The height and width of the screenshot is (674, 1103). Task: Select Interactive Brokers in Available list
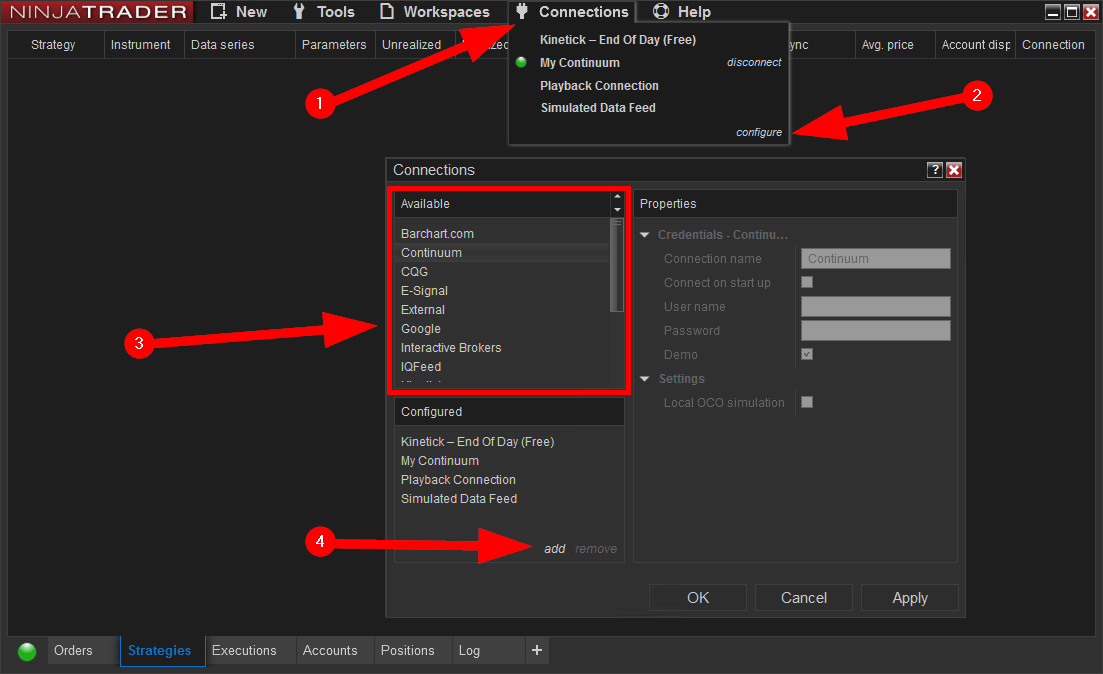(451, 348)
